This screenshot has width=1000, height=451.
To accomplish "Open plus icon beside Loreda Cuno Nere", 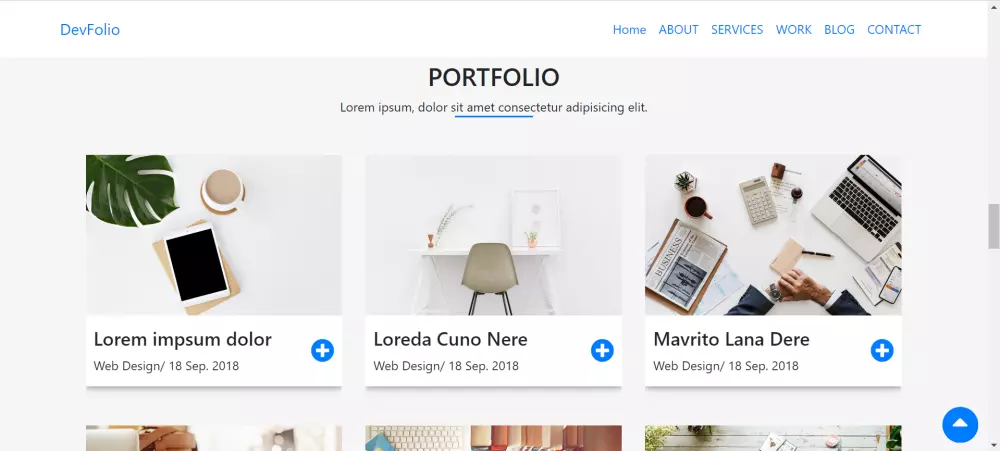I will (602, 350).
